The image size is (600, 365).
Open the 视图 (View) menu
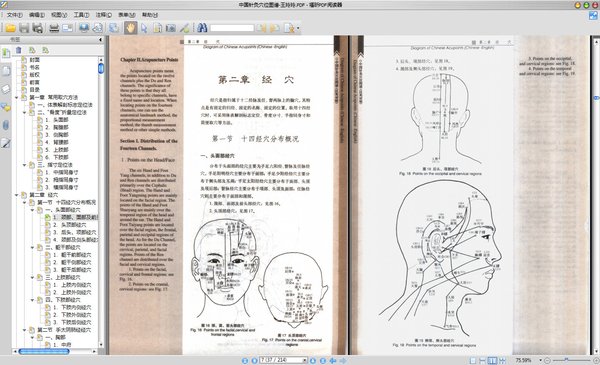[59, 15]
